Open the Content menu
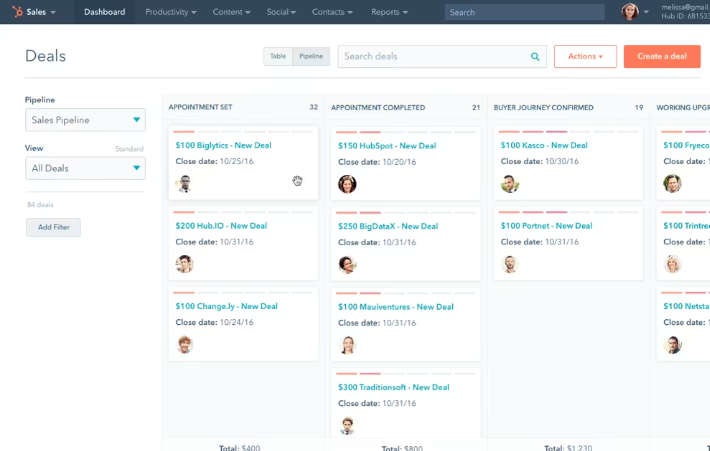The width and height of the screenshot is (710, 451). coord(231,12)
